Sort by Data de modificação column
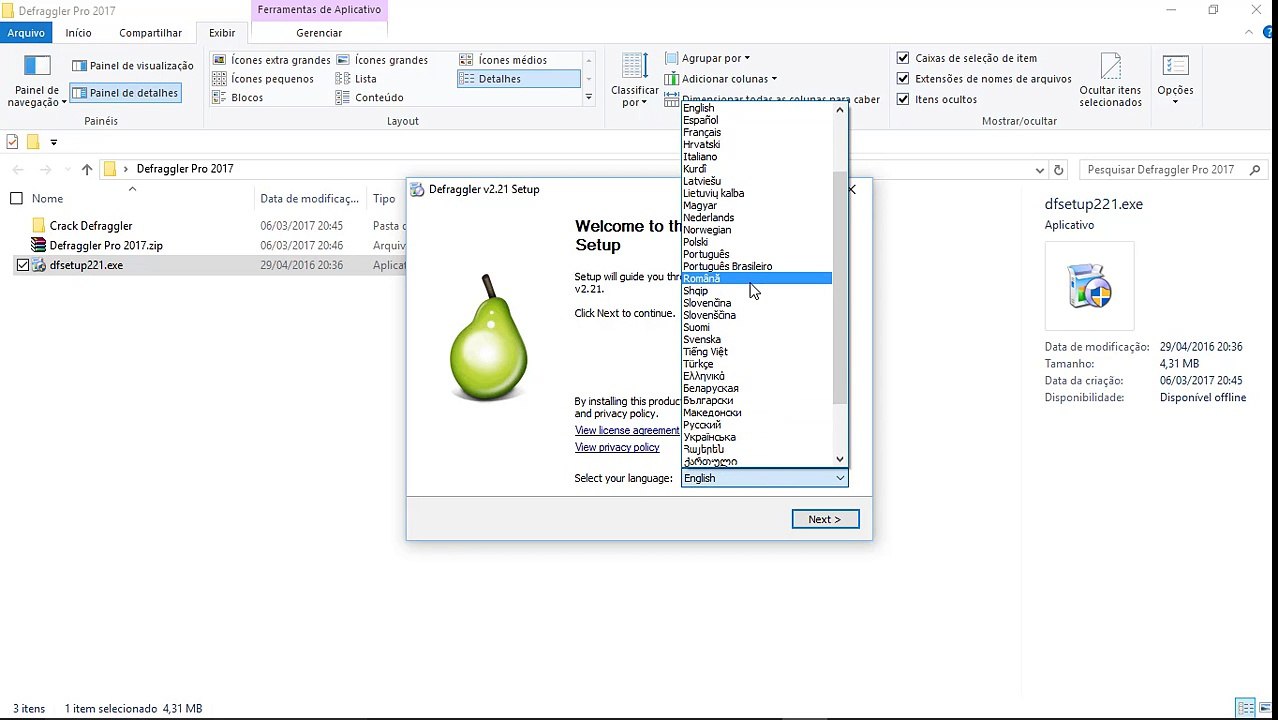 [310, 199]
